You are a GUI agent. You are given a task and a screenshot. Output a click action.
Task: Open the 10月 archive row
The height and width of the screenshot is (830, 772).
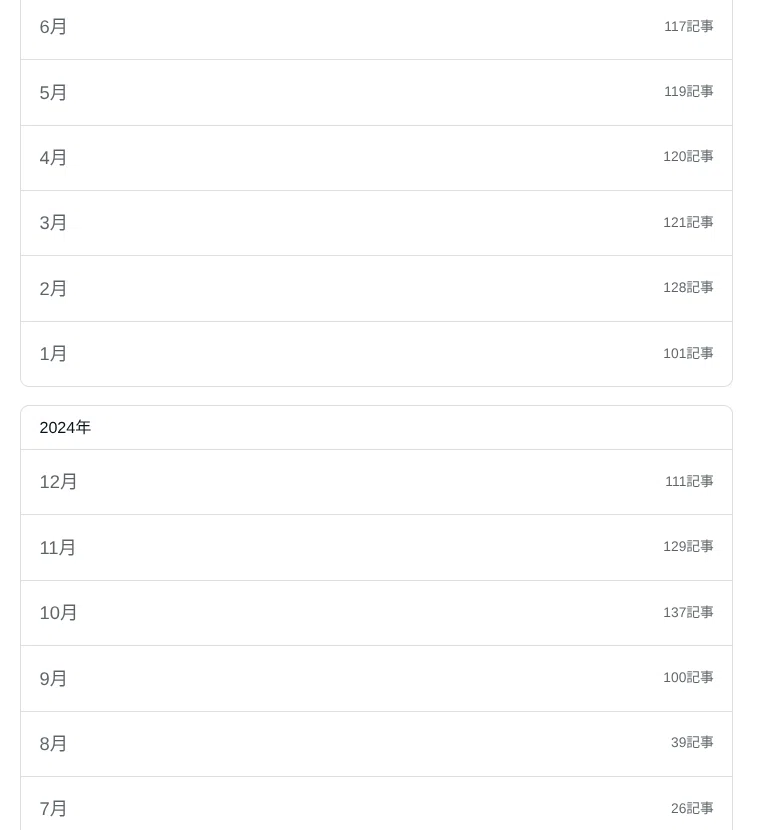coord(376,613)
